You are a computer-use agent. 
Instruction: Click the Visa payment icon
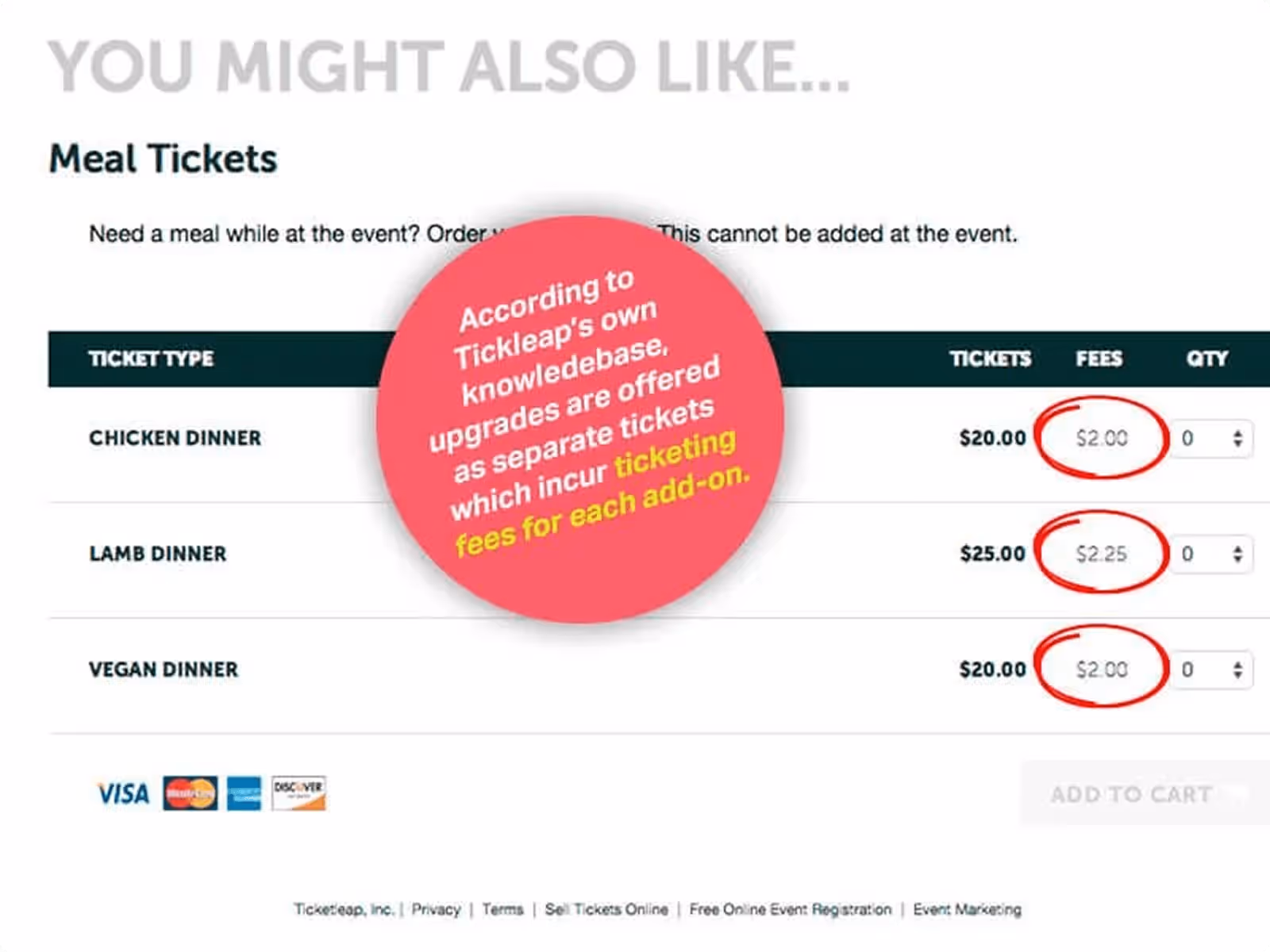tap(124, 793)
